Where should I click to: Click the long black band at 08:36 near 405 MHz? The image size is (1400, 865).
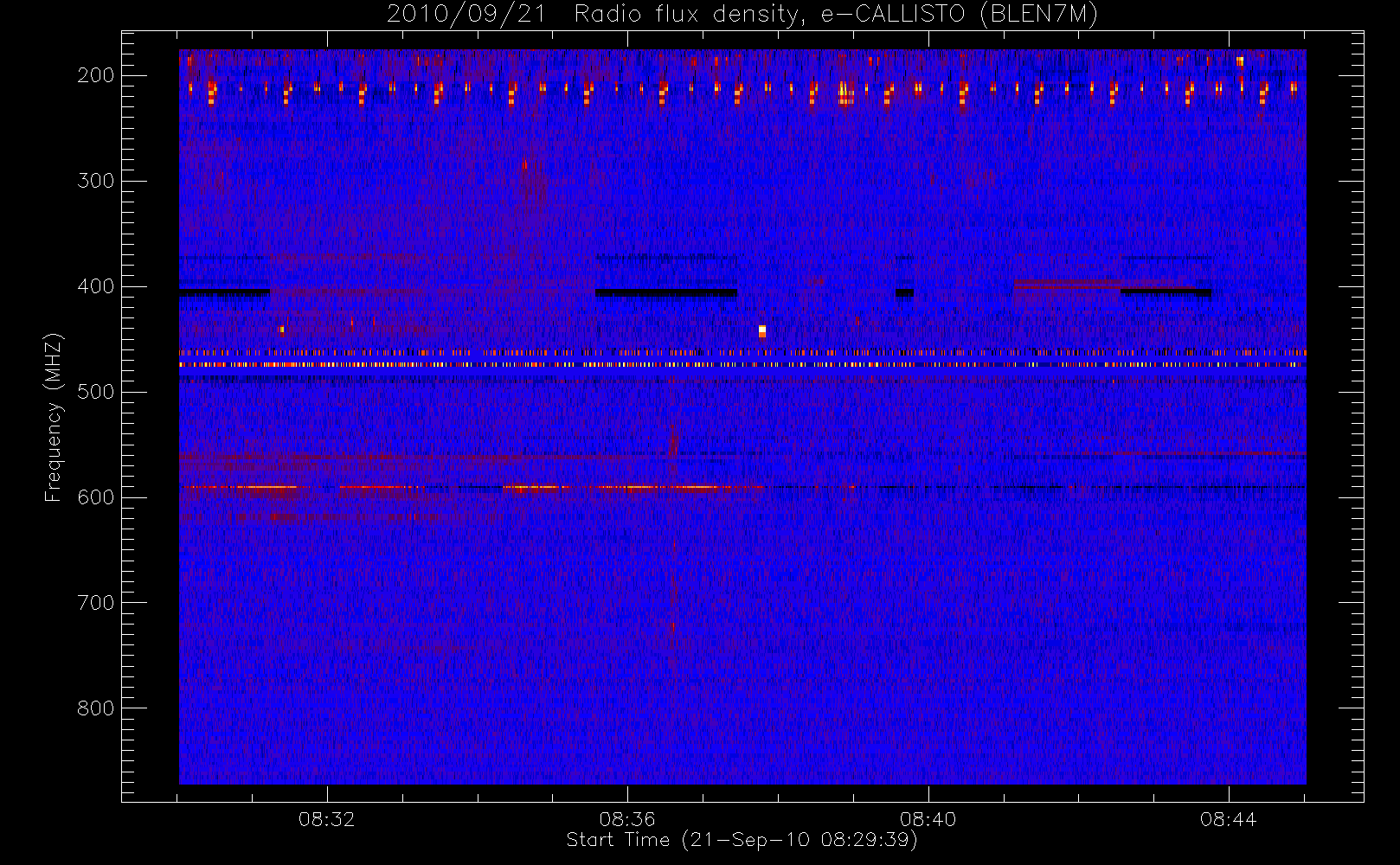point(666,292)
